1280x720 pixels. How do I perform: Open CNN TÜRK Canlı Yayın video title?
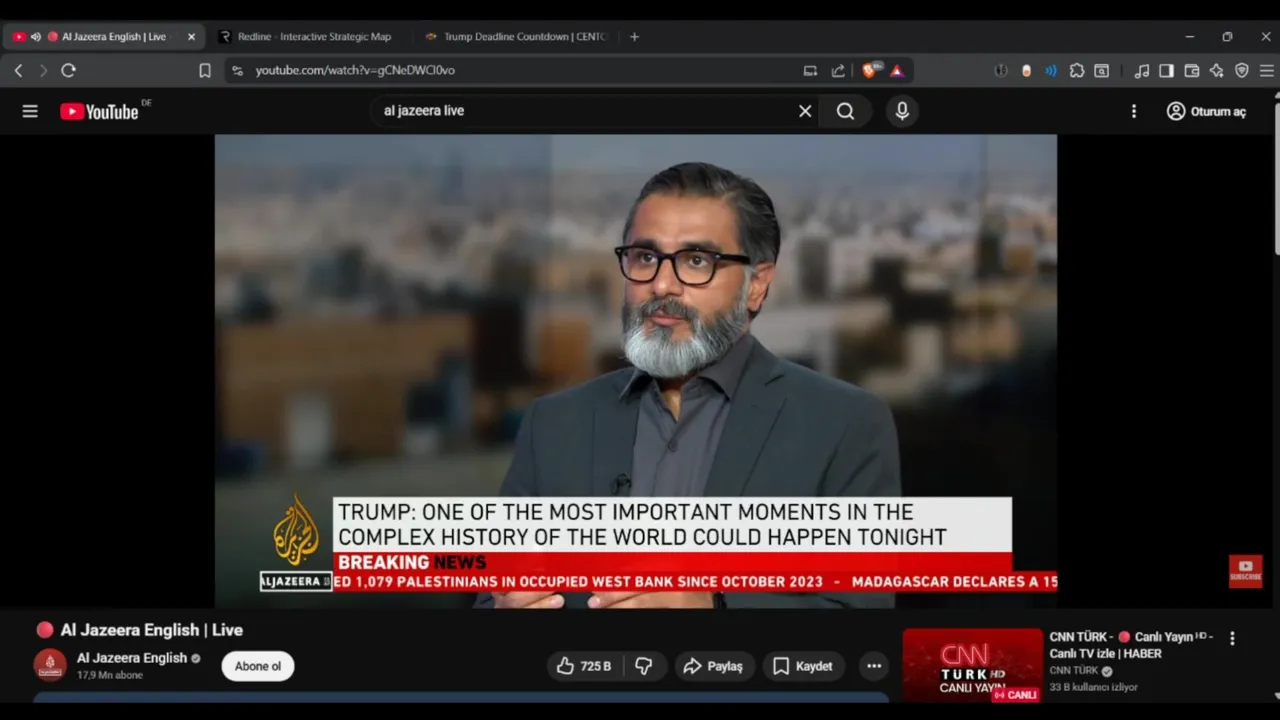pos(1130,645)
